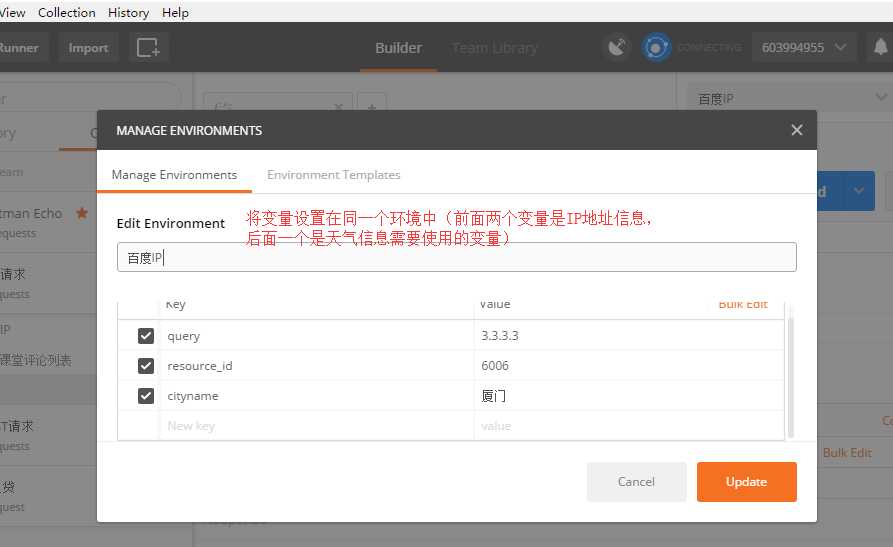Uncheck the query variable checkbox
This screenshot has height=547, width=893.
tap(146, 336)
